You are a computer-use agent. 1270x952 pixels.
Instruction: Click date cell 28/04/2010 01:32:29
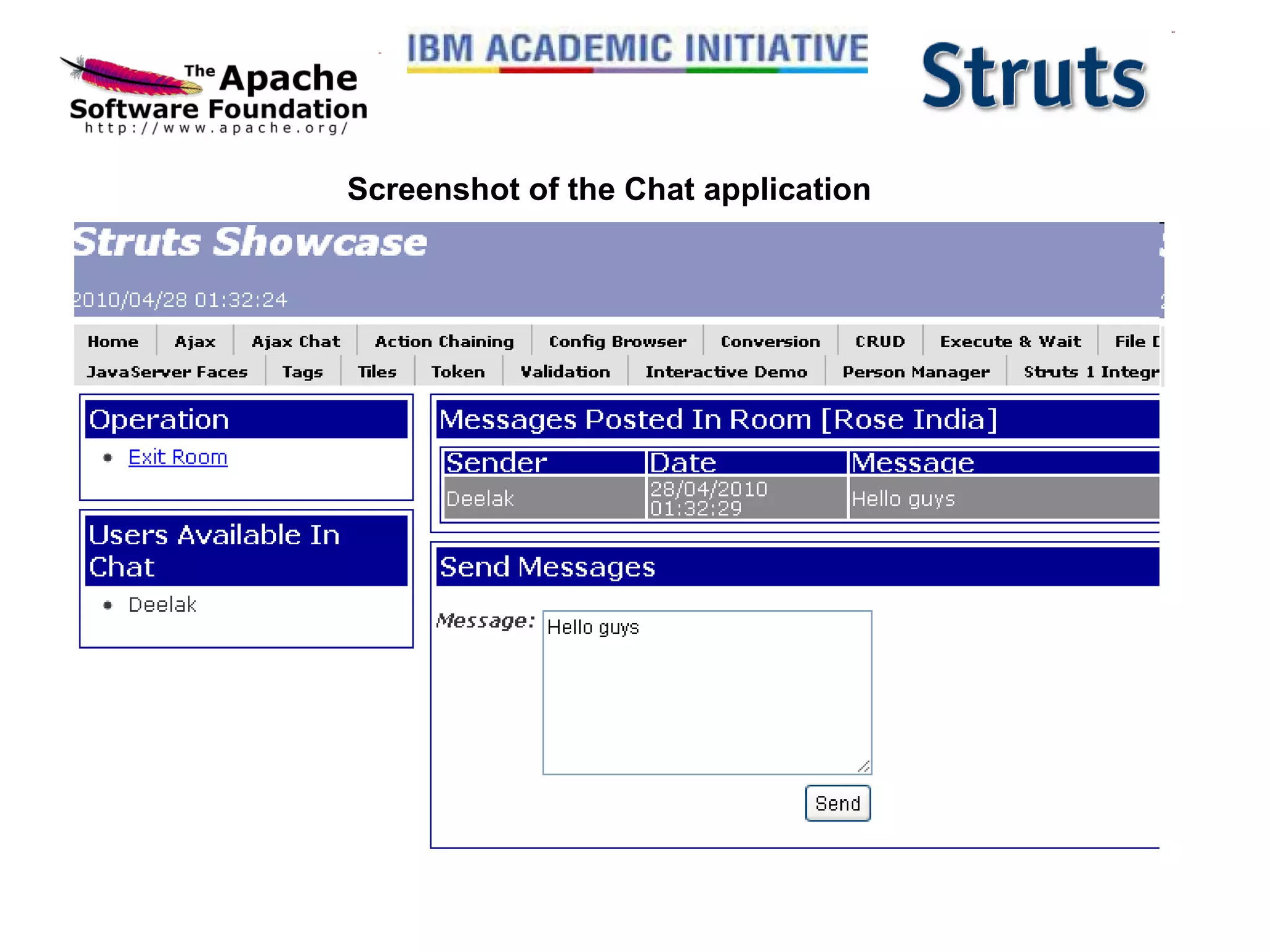coord(747,498)
